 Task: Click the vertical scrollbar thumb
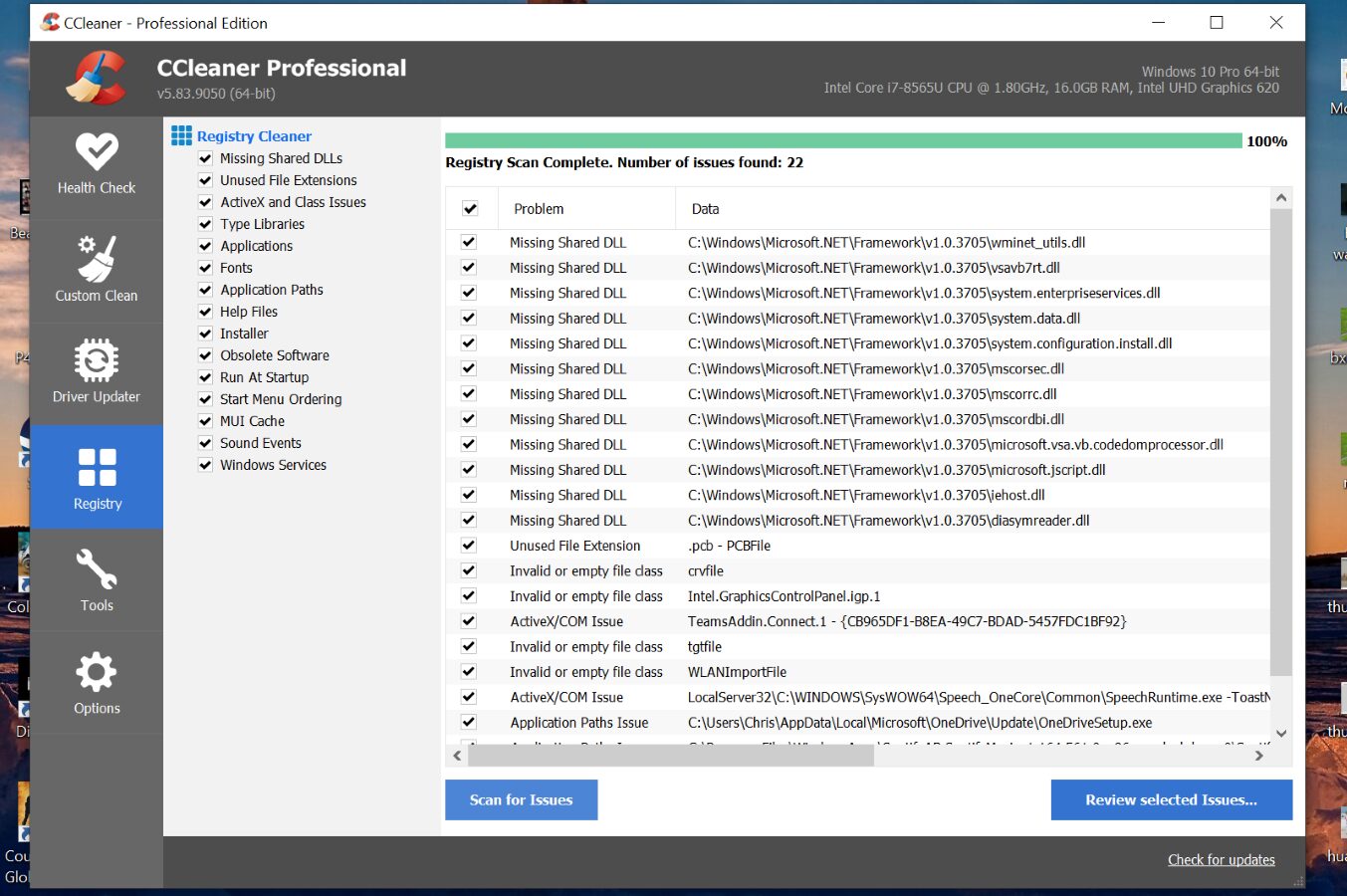[1281, 443]
